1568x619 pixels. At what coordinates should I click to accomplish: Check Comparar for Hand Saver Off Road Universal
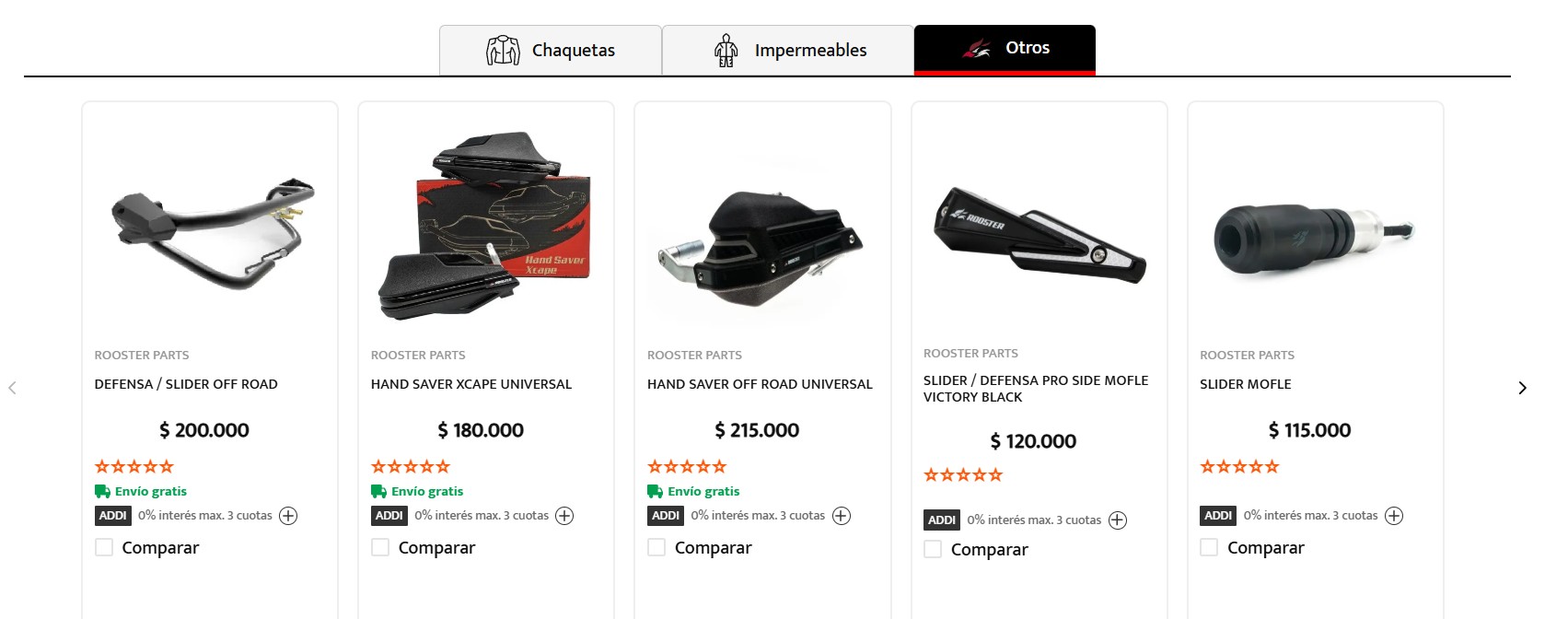tap(656, 547)
